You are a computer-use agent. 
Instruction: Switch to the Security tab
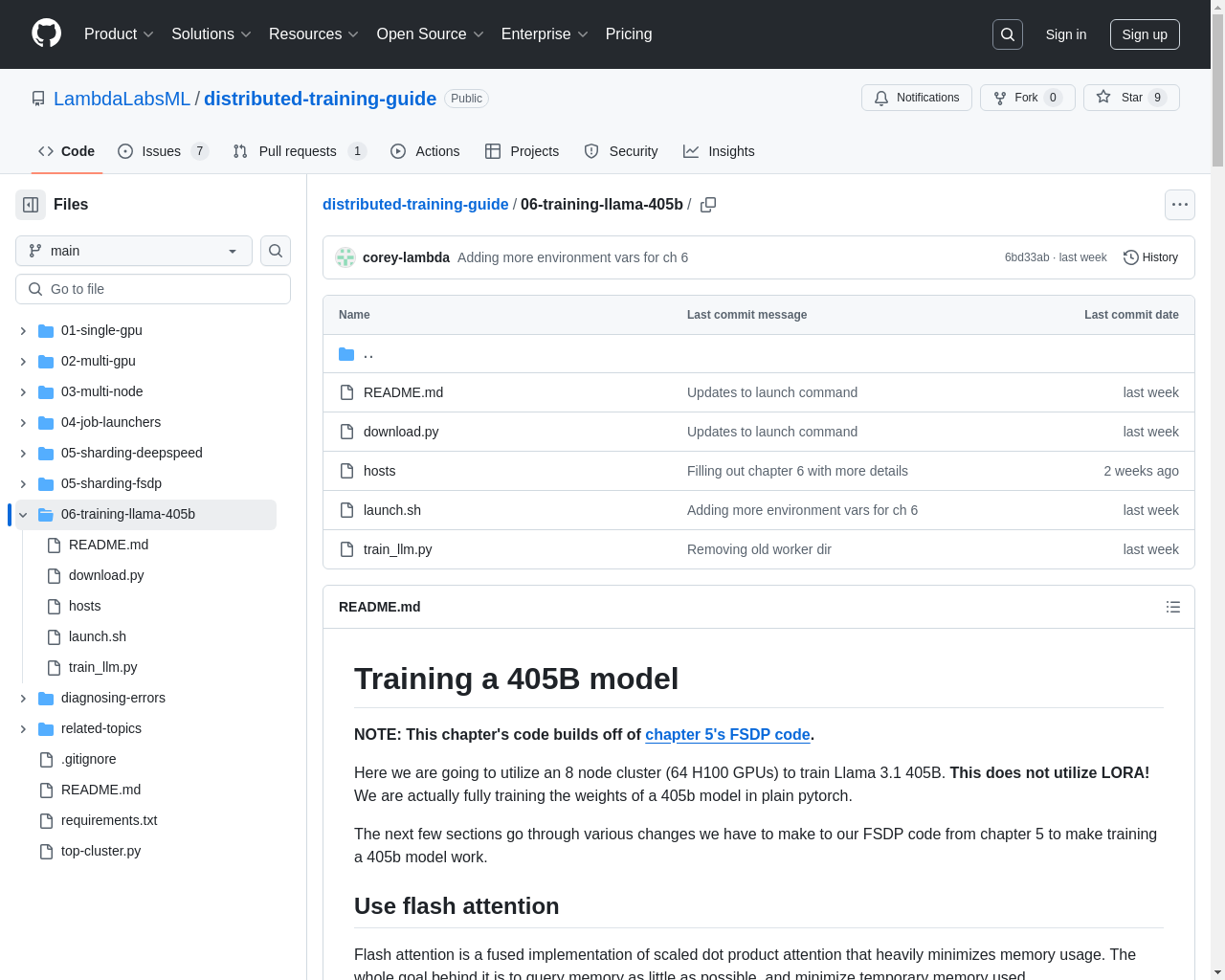tap(621, 151)
